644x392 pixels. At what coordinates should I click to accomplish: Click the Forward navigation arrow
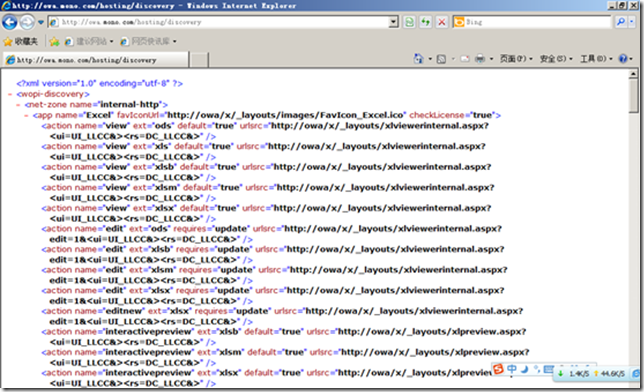(27, 22)
